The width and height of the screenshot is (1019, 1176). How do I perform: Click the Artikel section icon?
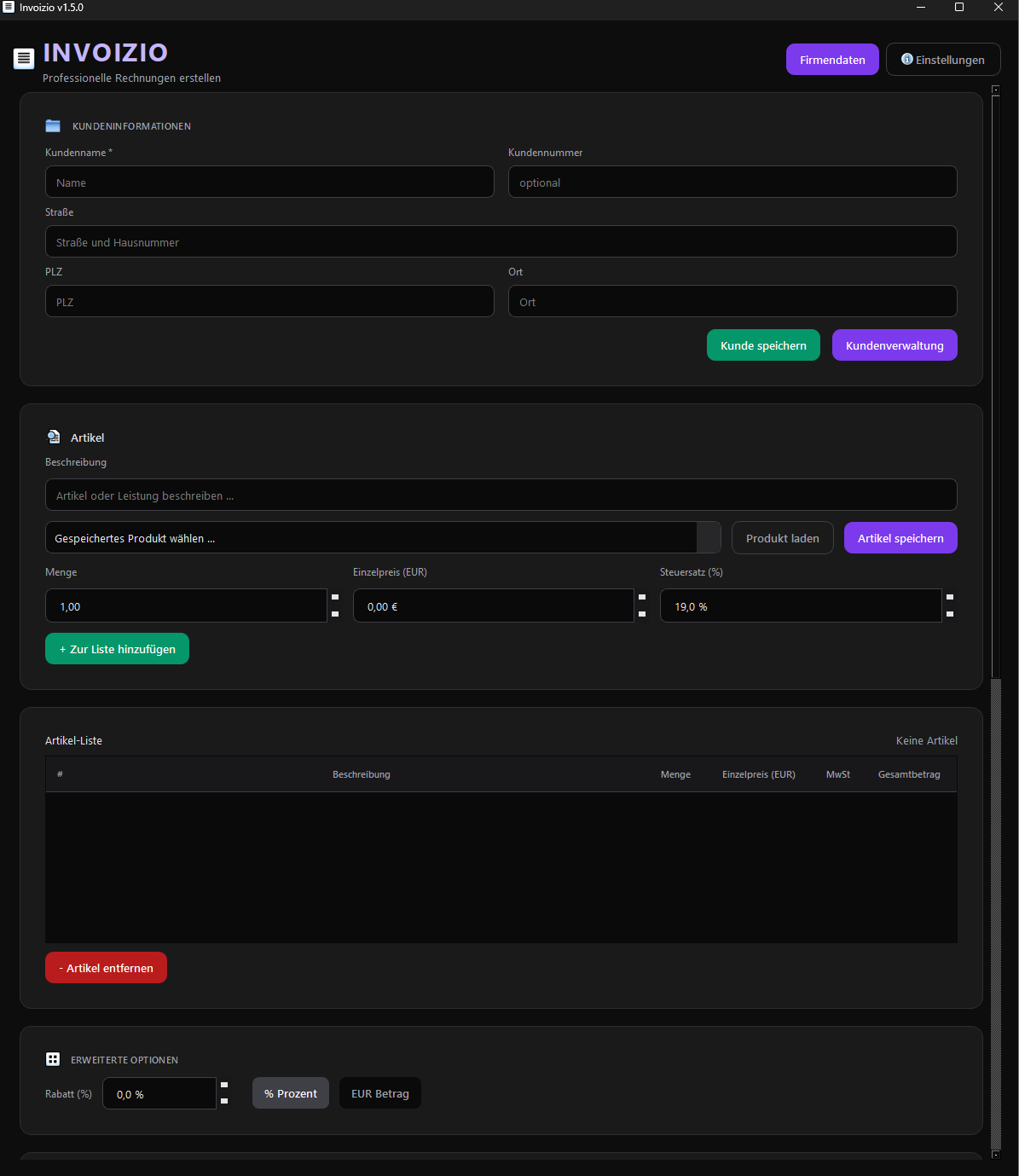[54, 437]
